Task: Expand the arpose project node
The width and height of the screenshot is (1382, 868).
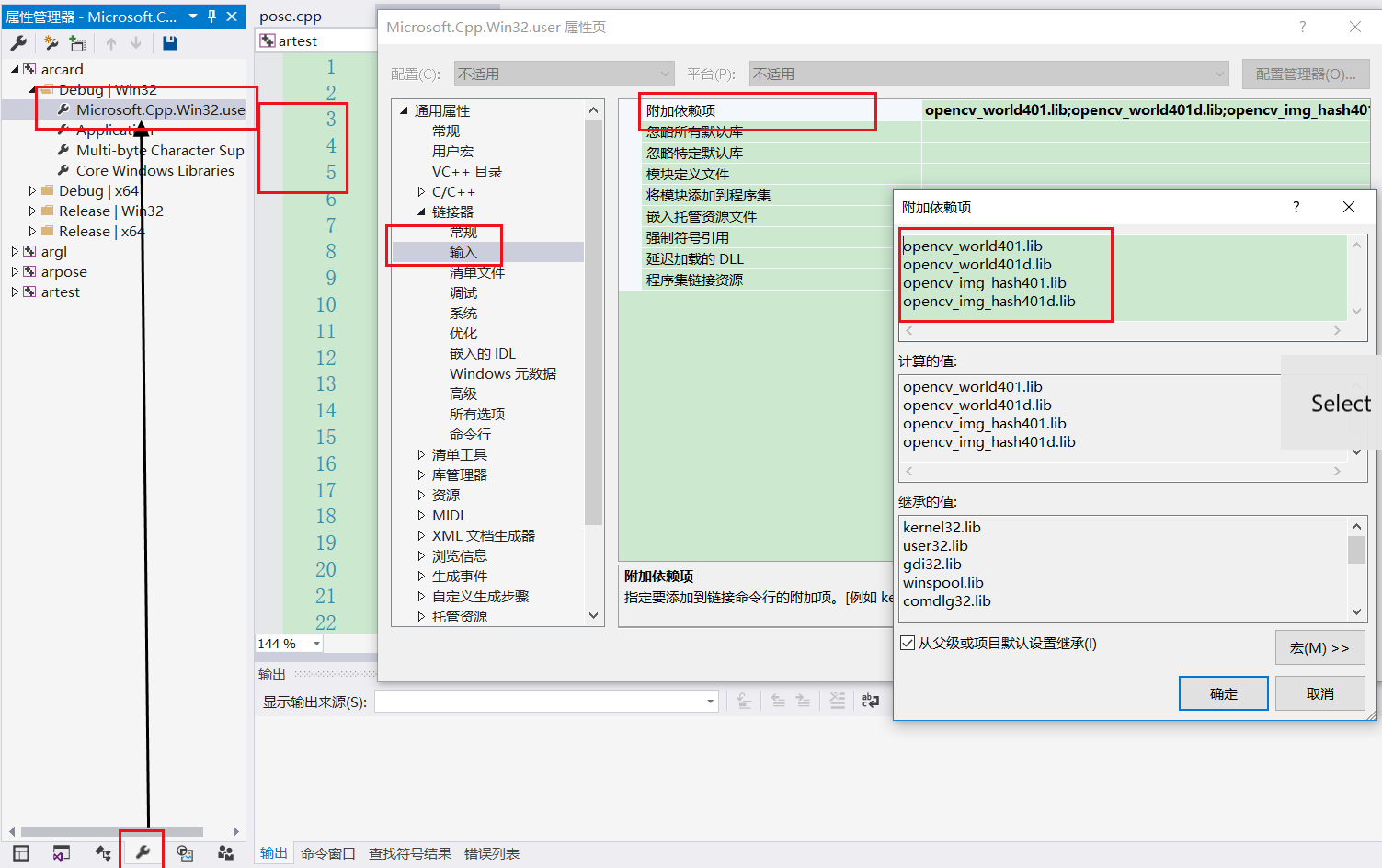Action: [x=15, y=271]
